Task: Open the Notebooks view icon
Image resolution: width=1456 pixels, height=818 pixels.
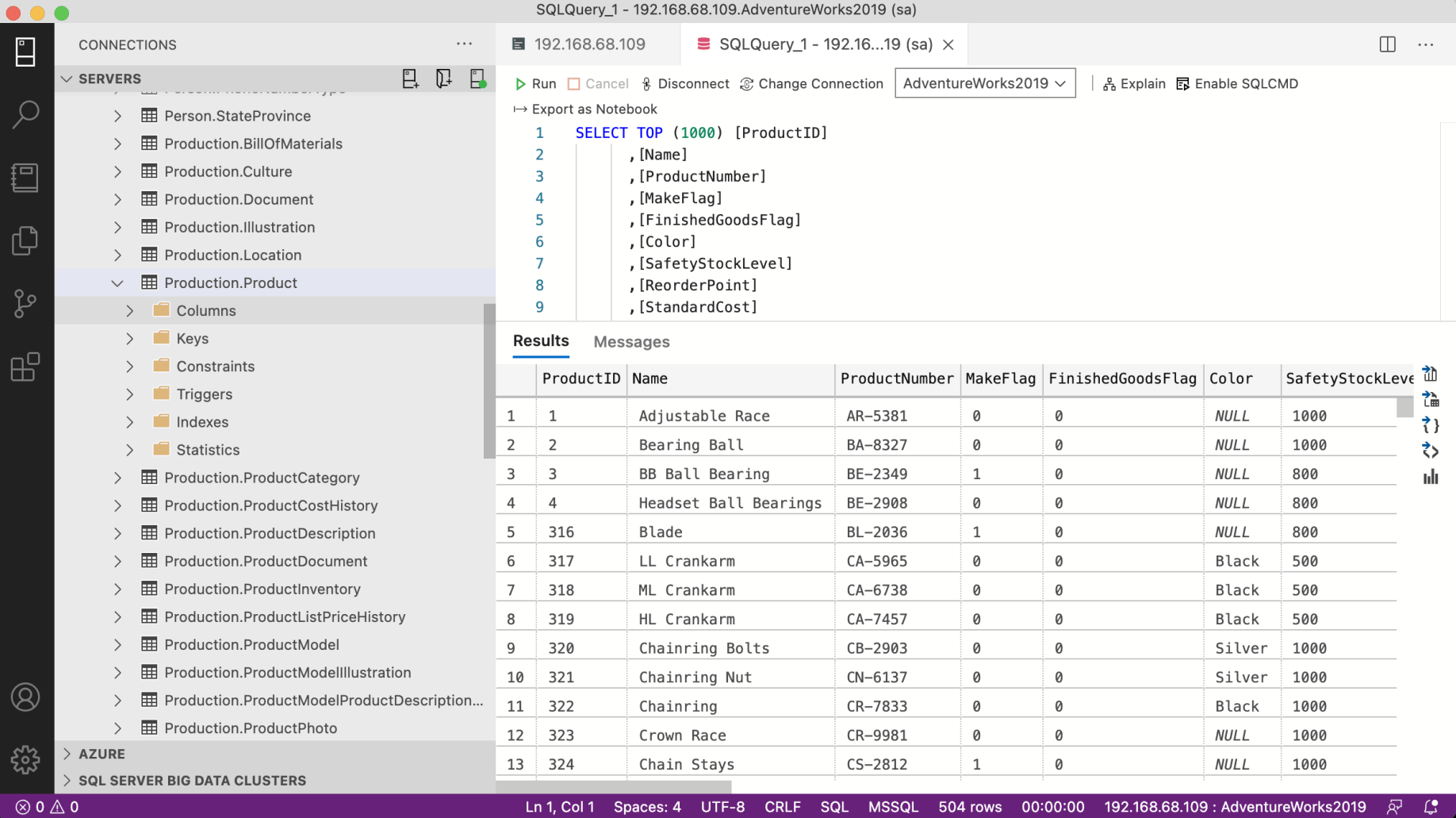Action: coord(25,178)
